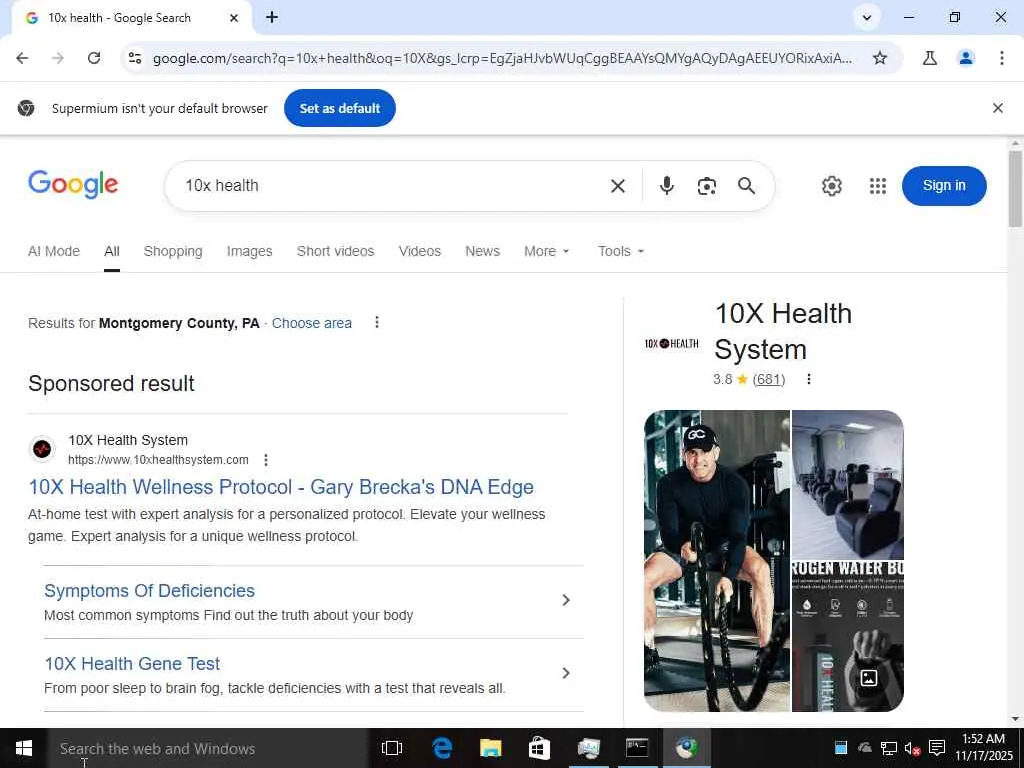Click the 10X Health logo in knowledge panel
This screenshot has height=768, width=1024.
click(x=671, y=344)
